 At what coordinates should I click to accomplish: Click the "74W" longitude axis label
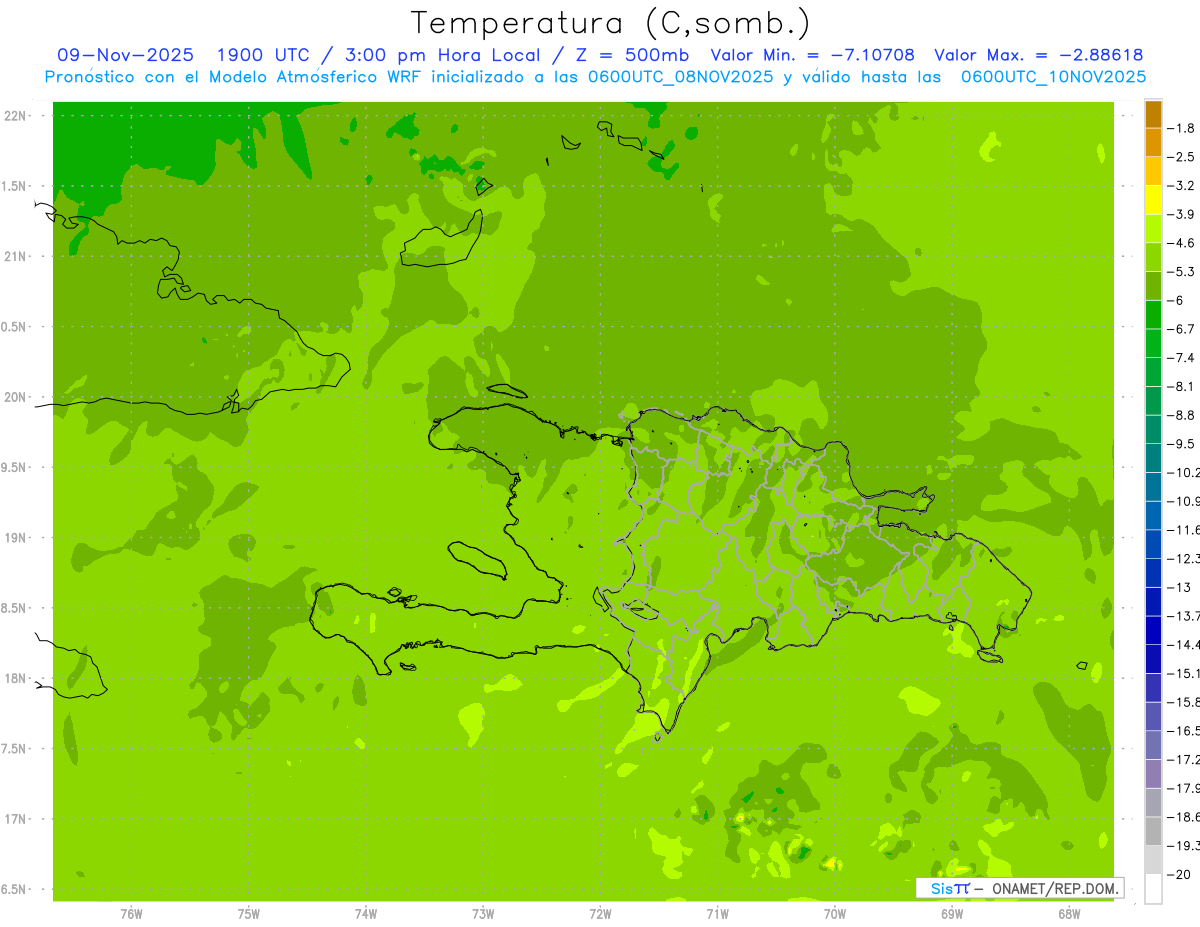pos(366,914)
